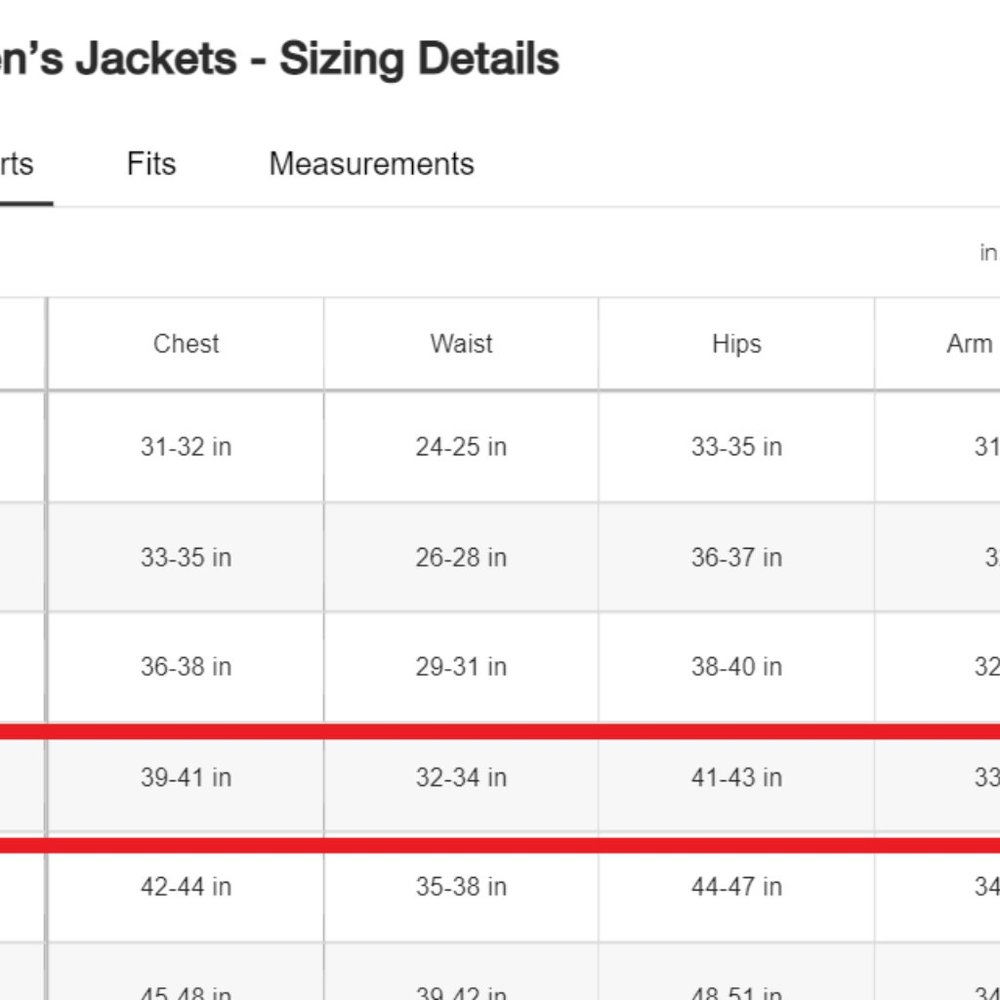Click the highlighted 39-41 in chest cell

pyautogui.click(x=186, y=777)
